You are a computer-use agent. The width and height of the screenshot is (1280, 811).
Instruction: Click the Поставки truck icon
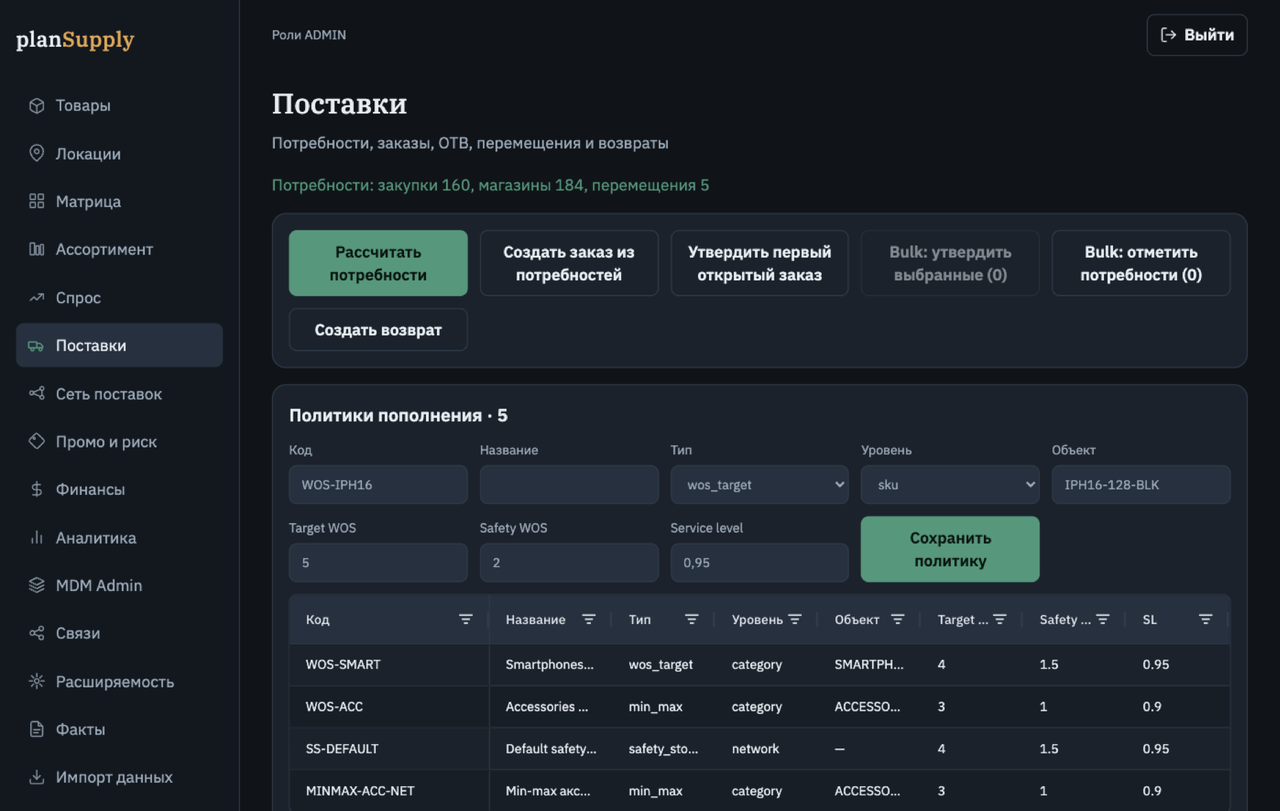(37, 345)
